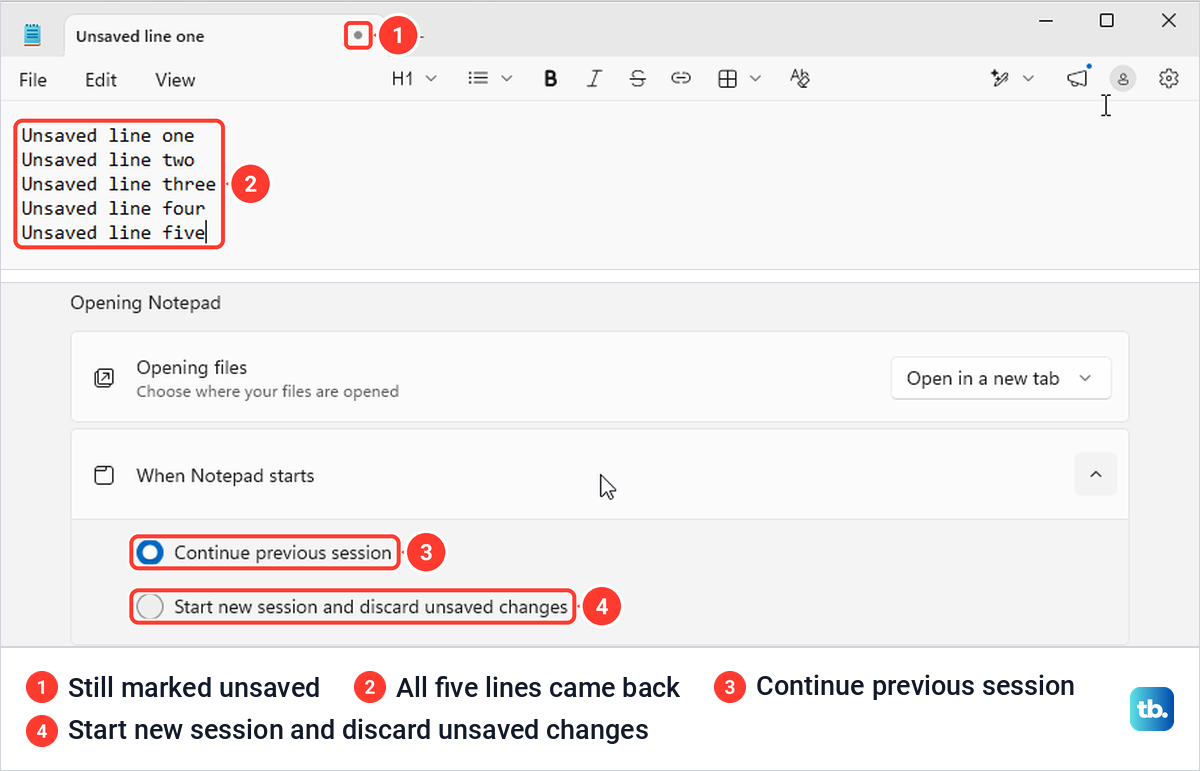Click the insert table icon

tap(728, 79)
